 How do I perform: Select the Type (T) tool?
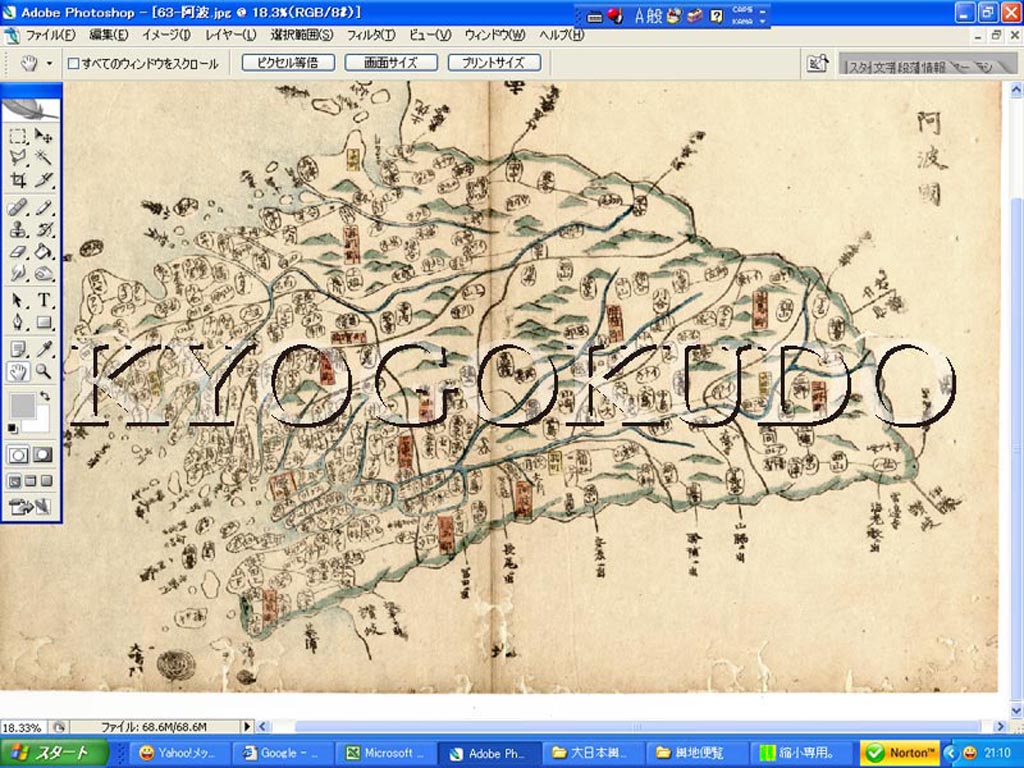click(x=43, y=300)
